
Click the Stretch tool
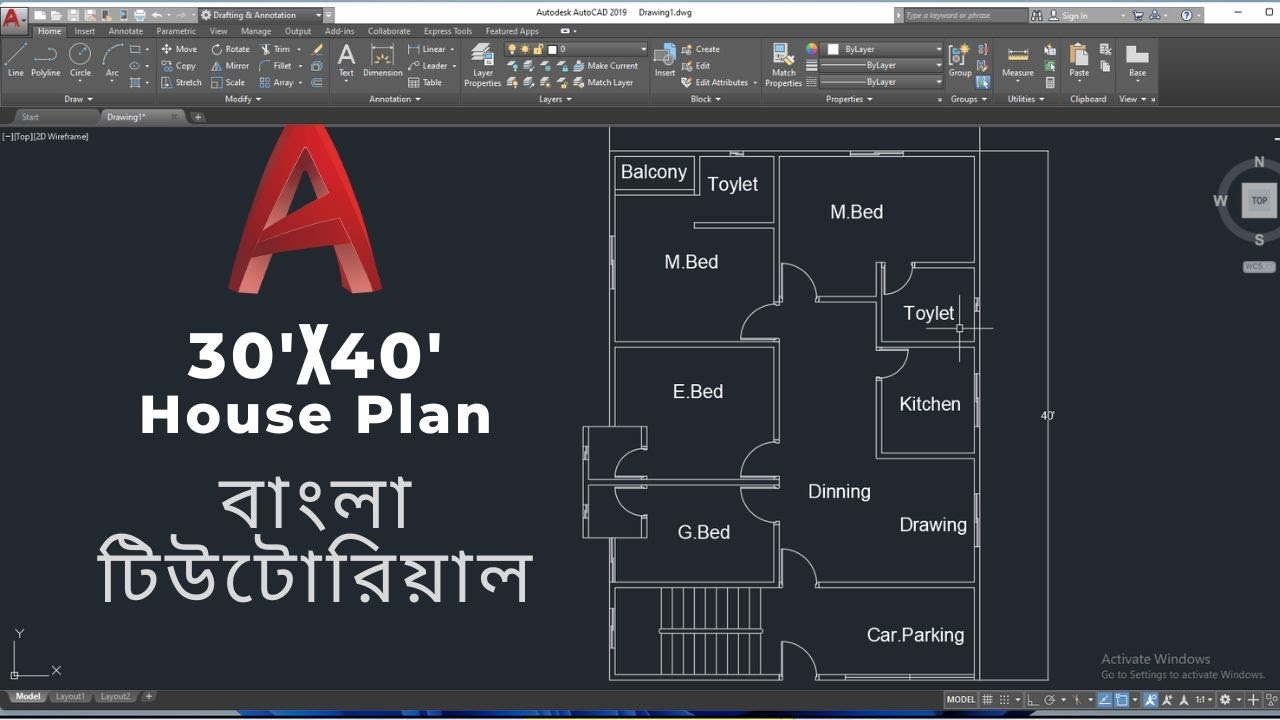coord(181,83)
